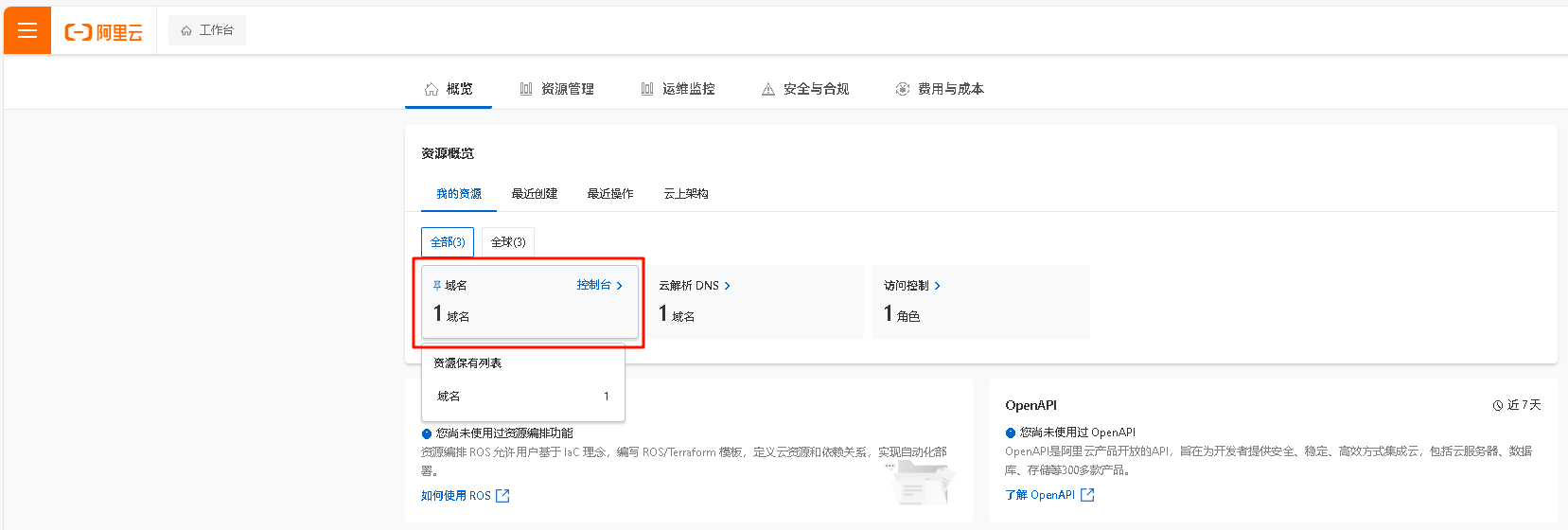Click the 1 角色 count
Screen dimensions: 1568x530
902,314
